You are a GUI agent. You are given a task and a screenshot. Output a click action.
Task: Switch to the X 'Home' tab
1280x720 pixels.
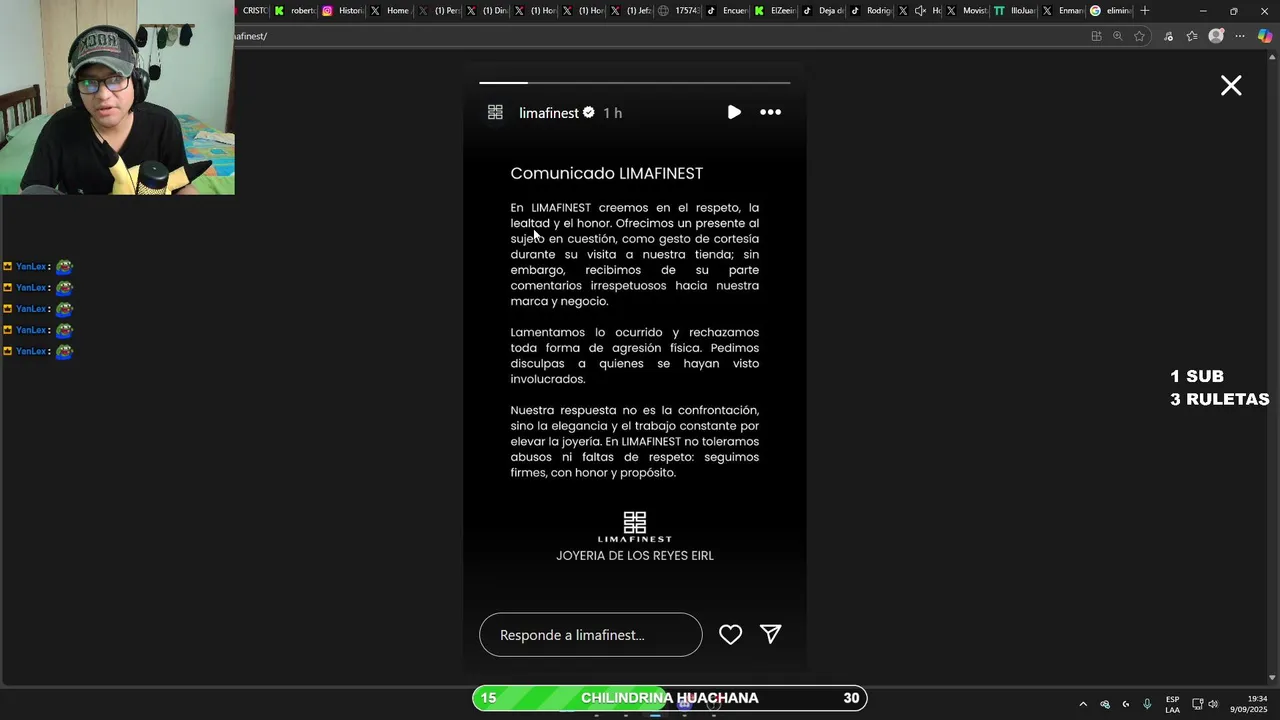click(391, 11)
